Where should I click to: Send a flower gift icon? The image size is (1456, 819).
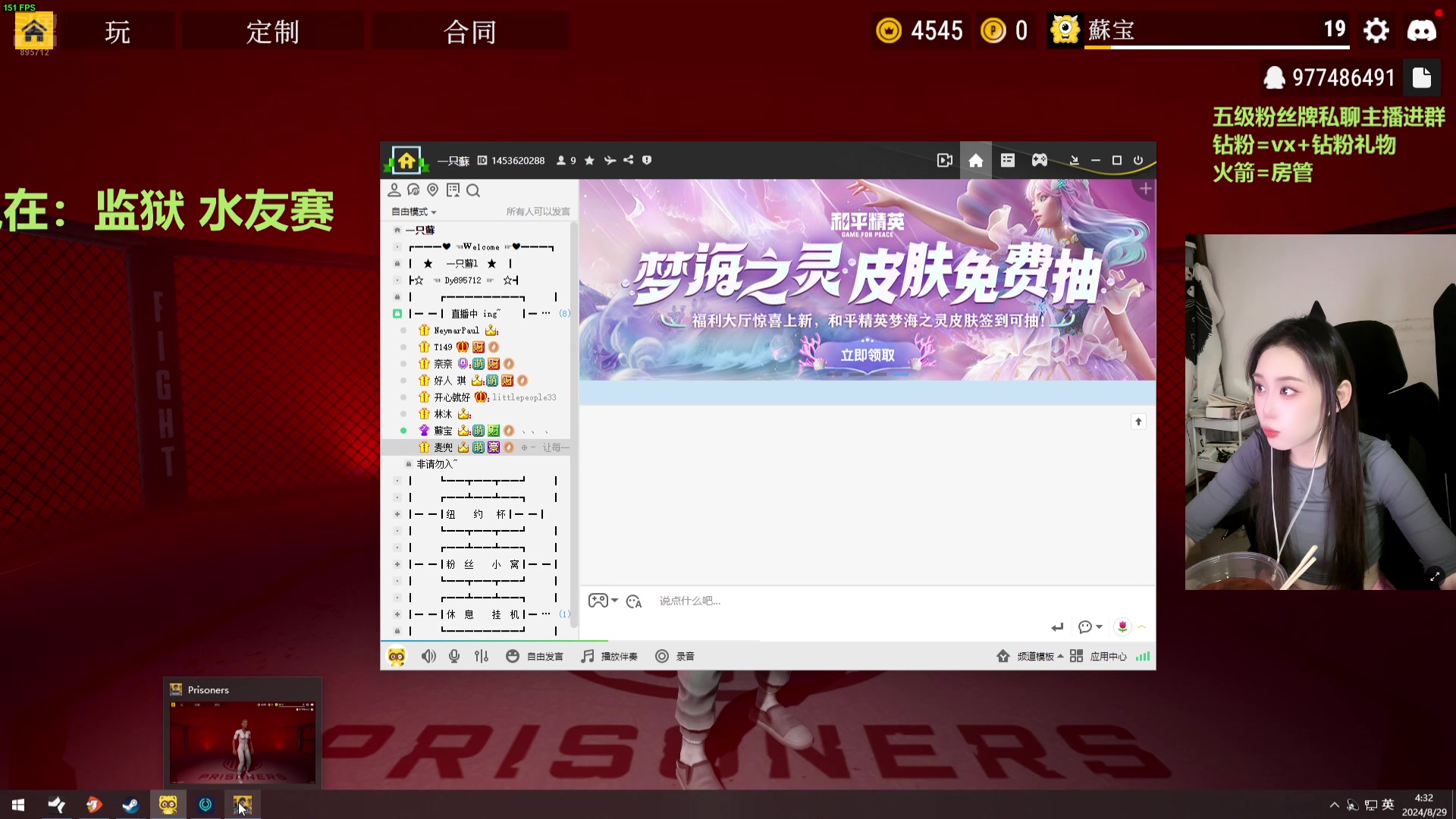point(1122,626)
